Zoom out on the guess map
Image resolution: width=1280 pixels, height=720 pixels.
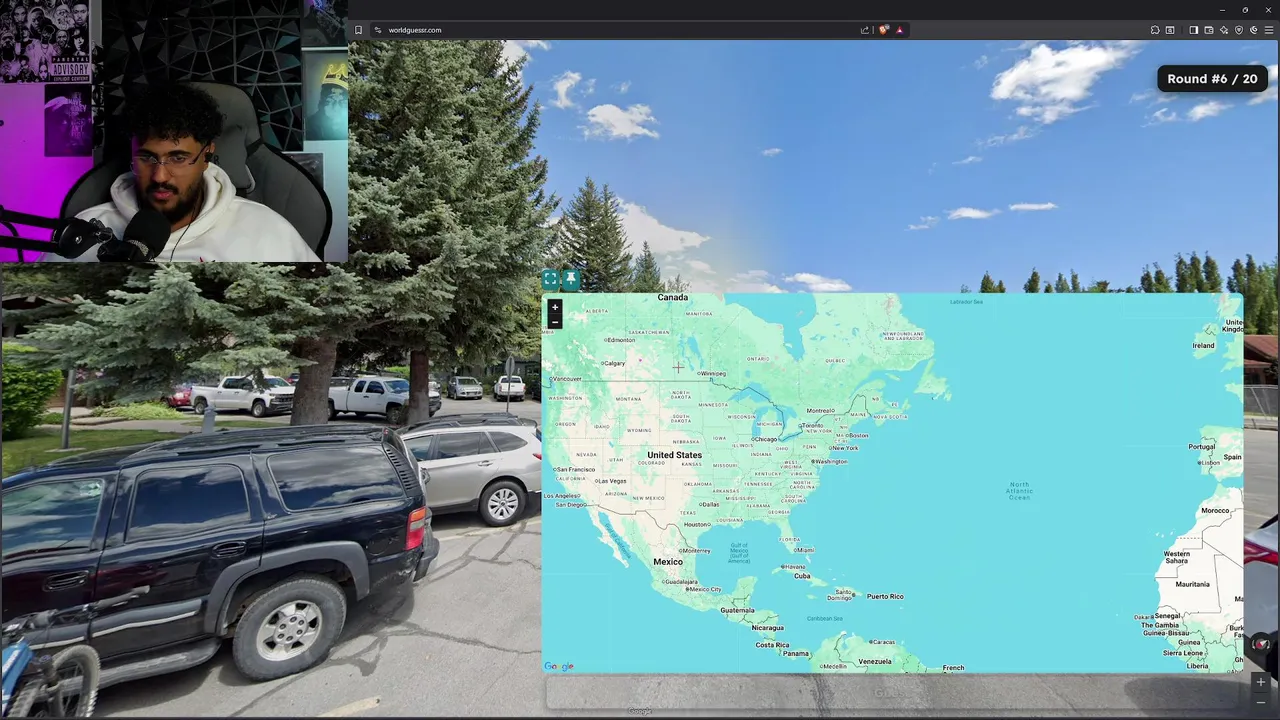[x=555, y=322]
